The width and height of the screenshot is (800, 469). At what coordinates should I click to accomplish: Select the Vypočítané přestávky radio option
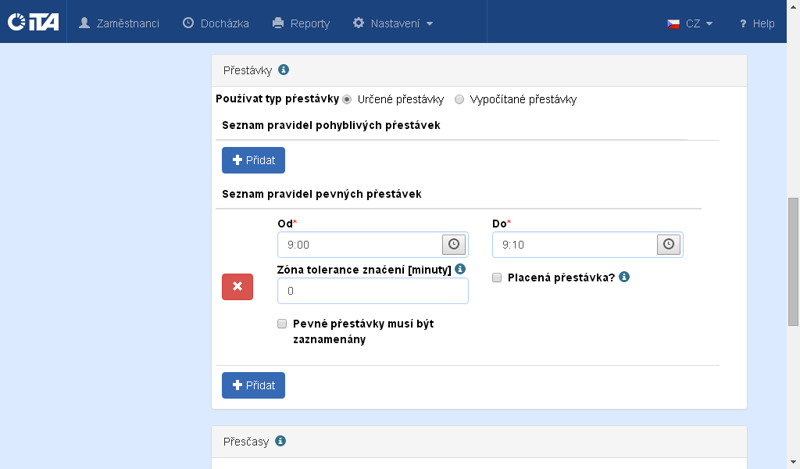click(x=459, y=99)
